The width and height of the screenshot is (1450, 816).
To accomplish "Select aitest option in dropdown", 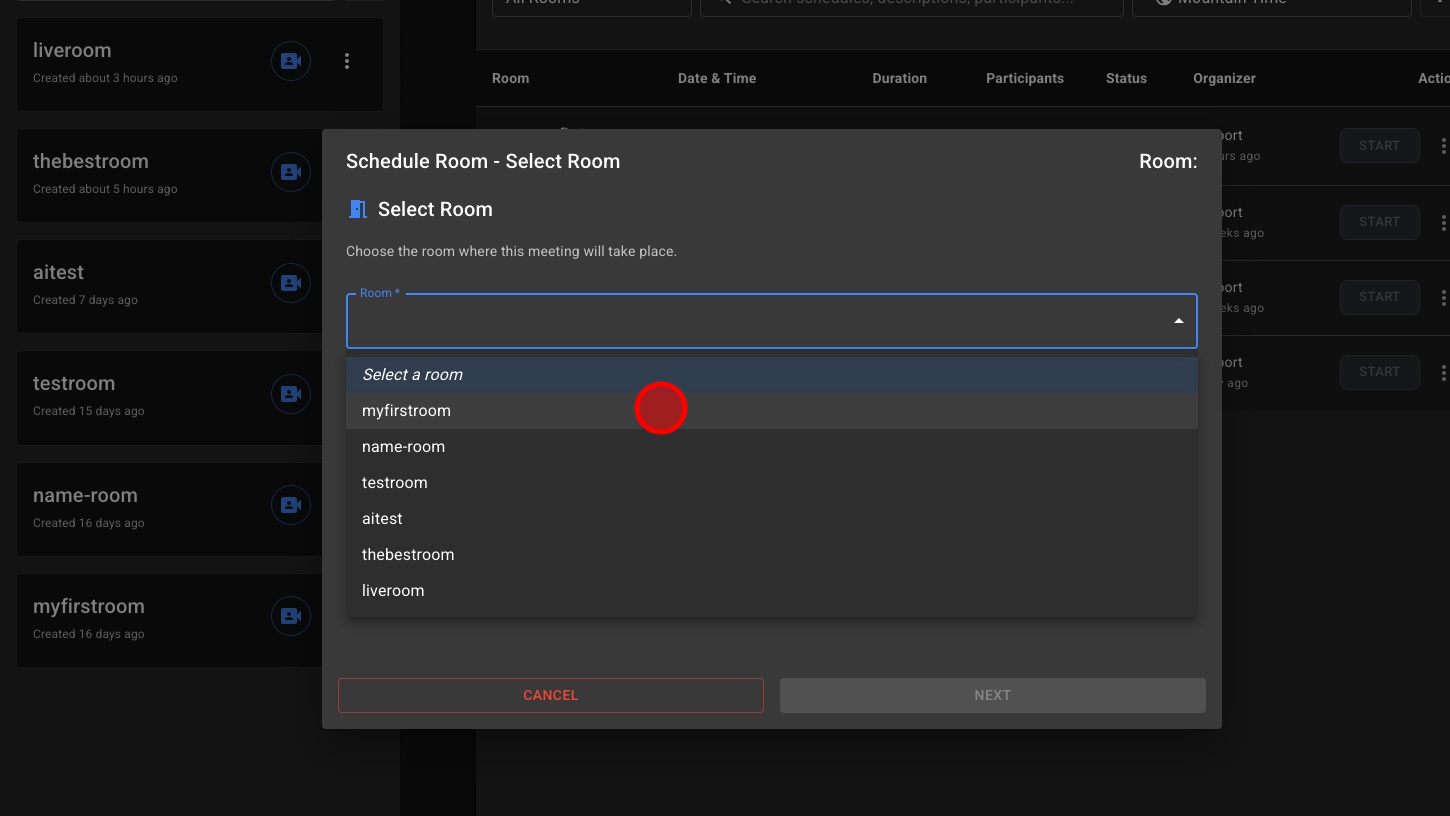I will click(382, 519).
